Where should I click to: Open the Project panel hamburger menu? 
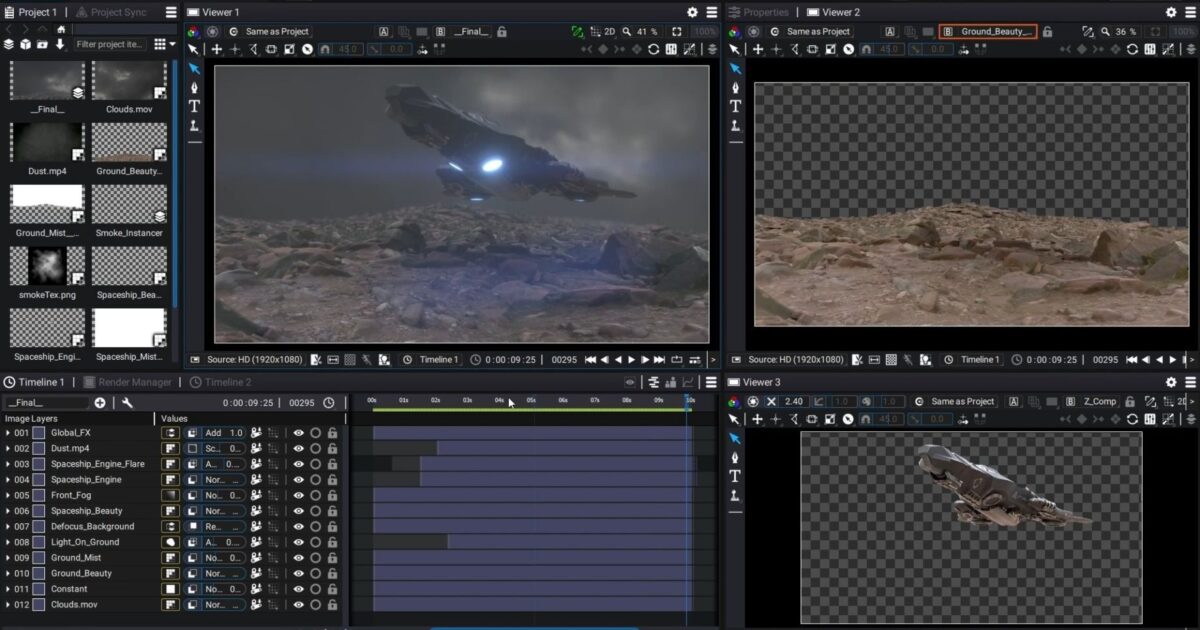(171, 12)
